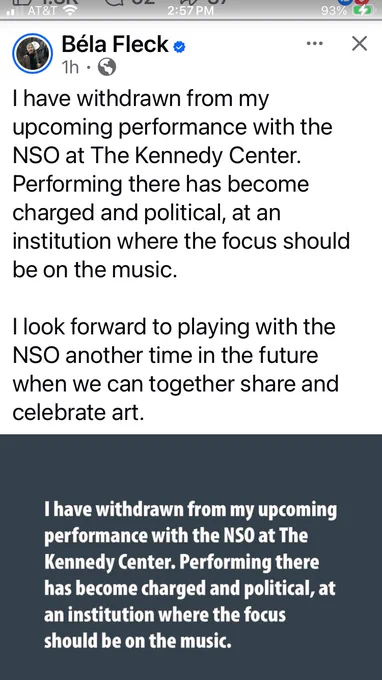Open Béla Fleck's profile picture

33,53
